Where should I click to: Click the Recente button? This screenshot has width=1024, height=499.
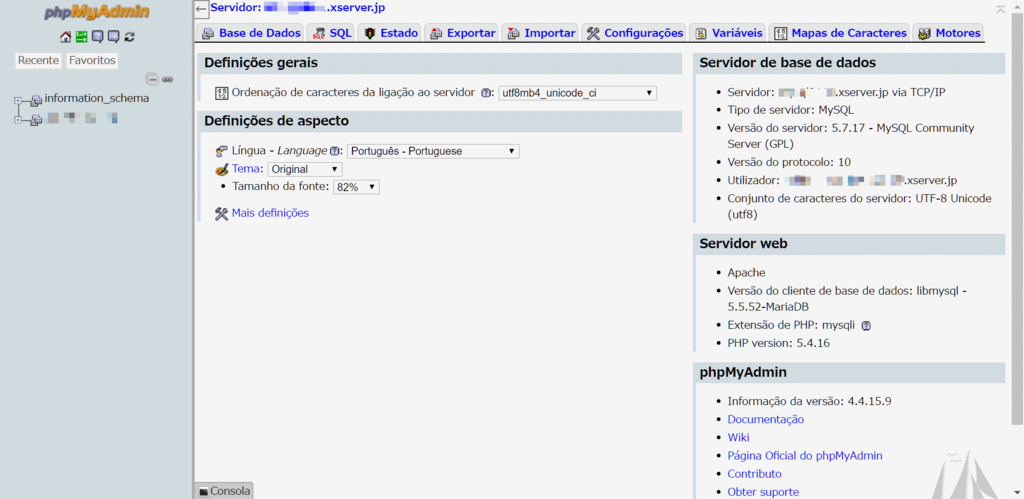pos(39,61)
